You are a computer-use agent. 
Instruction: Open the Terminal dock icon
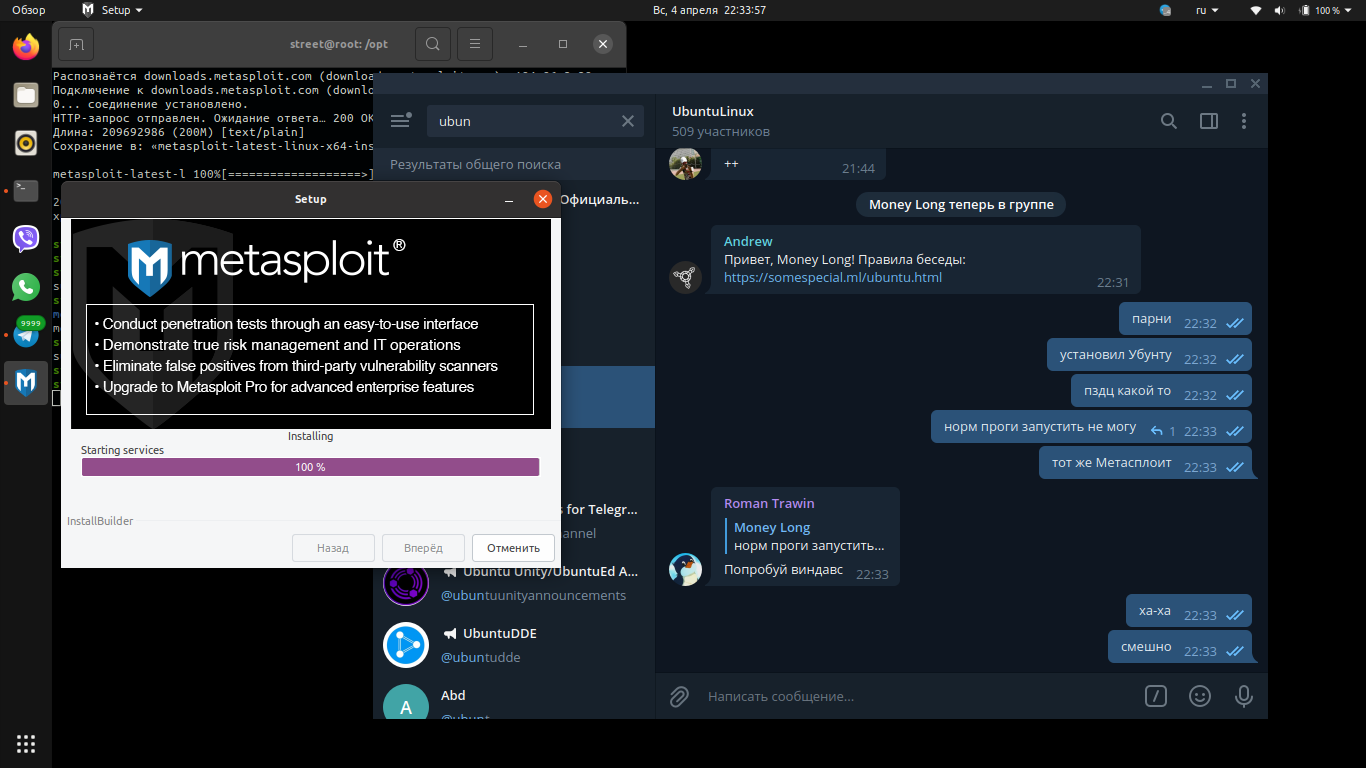pyautogui.click(x=26, y=190)
